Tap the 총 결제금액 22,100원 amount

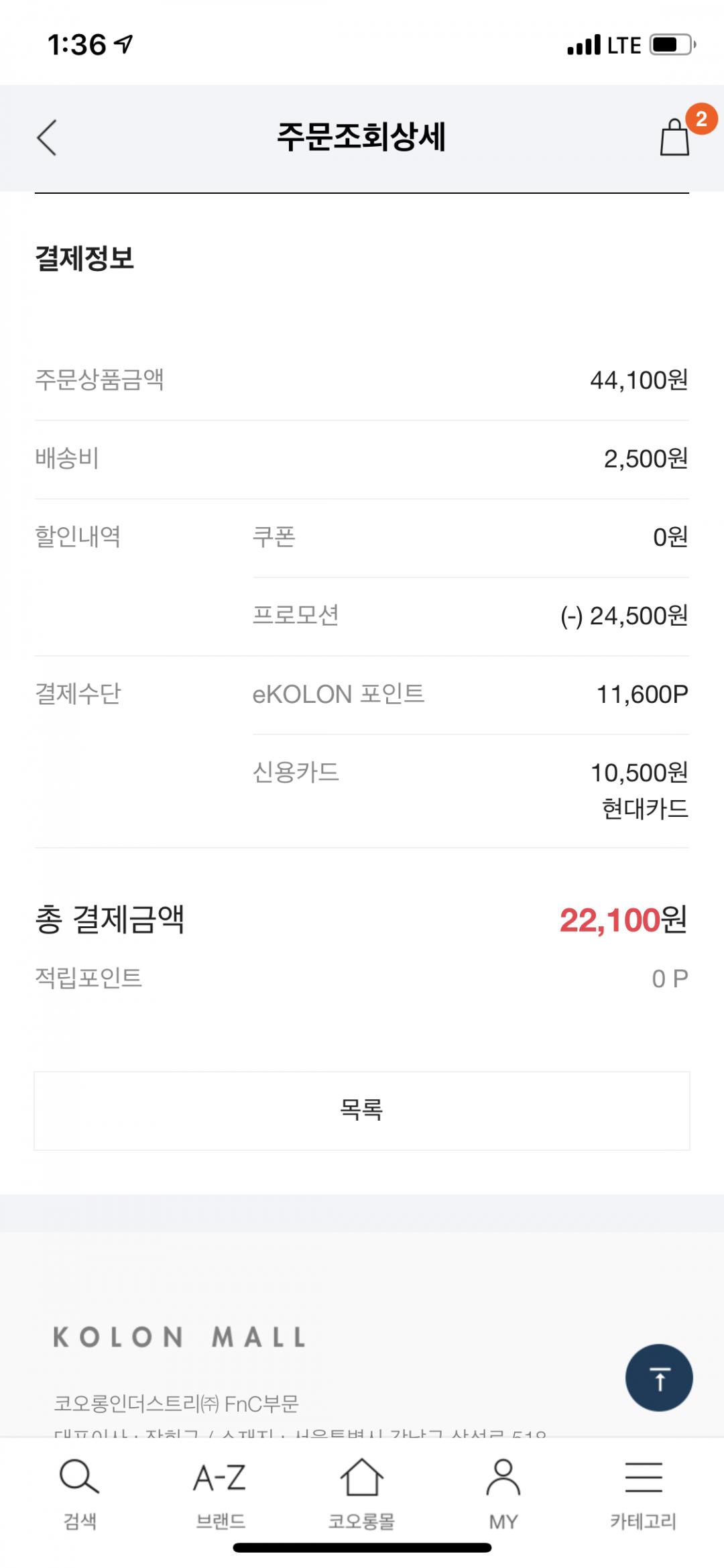coord(623,920)
